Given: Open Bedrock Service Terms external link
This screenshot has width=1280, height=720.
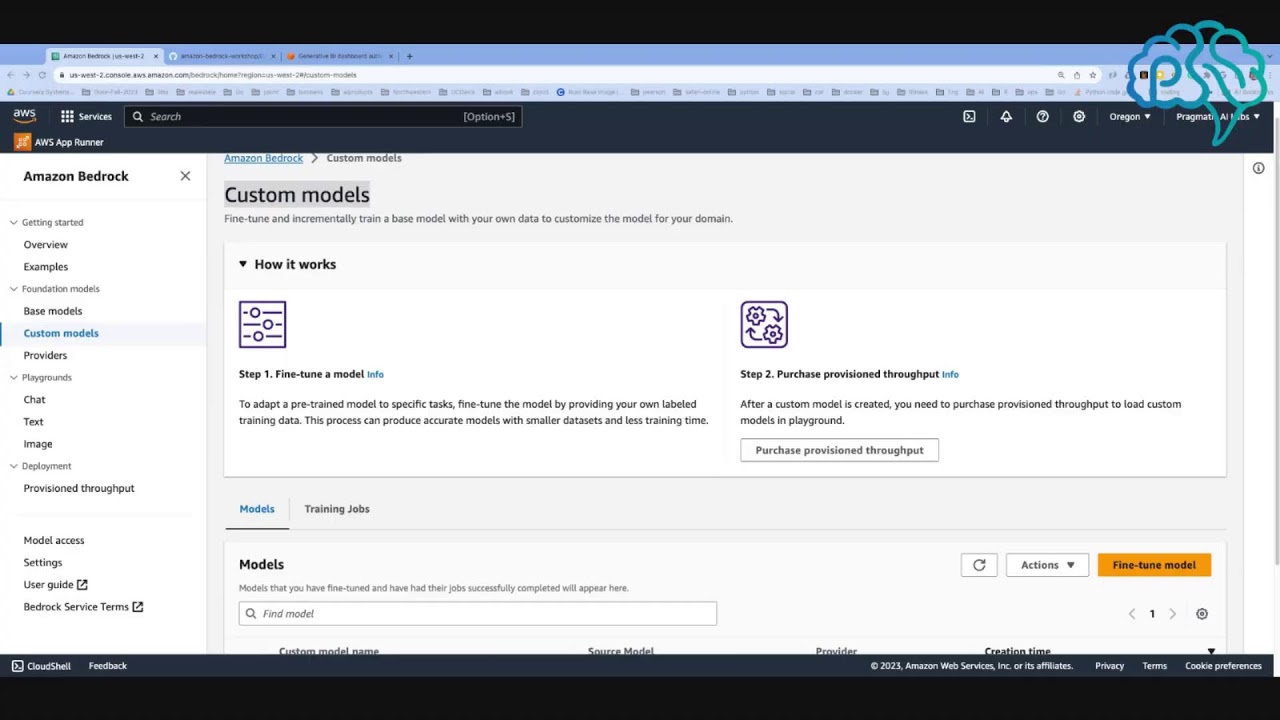Looking at the screenshot, I should click(84, 607).
